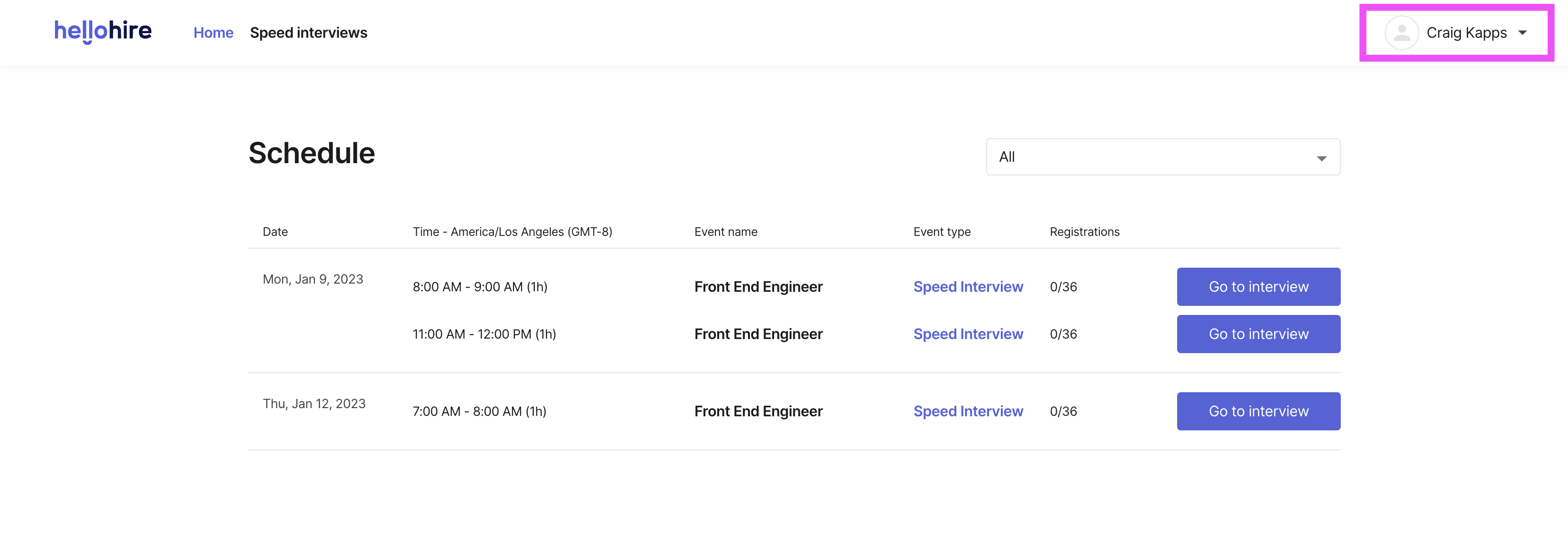Click the Mon, Jan 9, 2023 date
This screenshot has height=559, width=1568.
313,279
